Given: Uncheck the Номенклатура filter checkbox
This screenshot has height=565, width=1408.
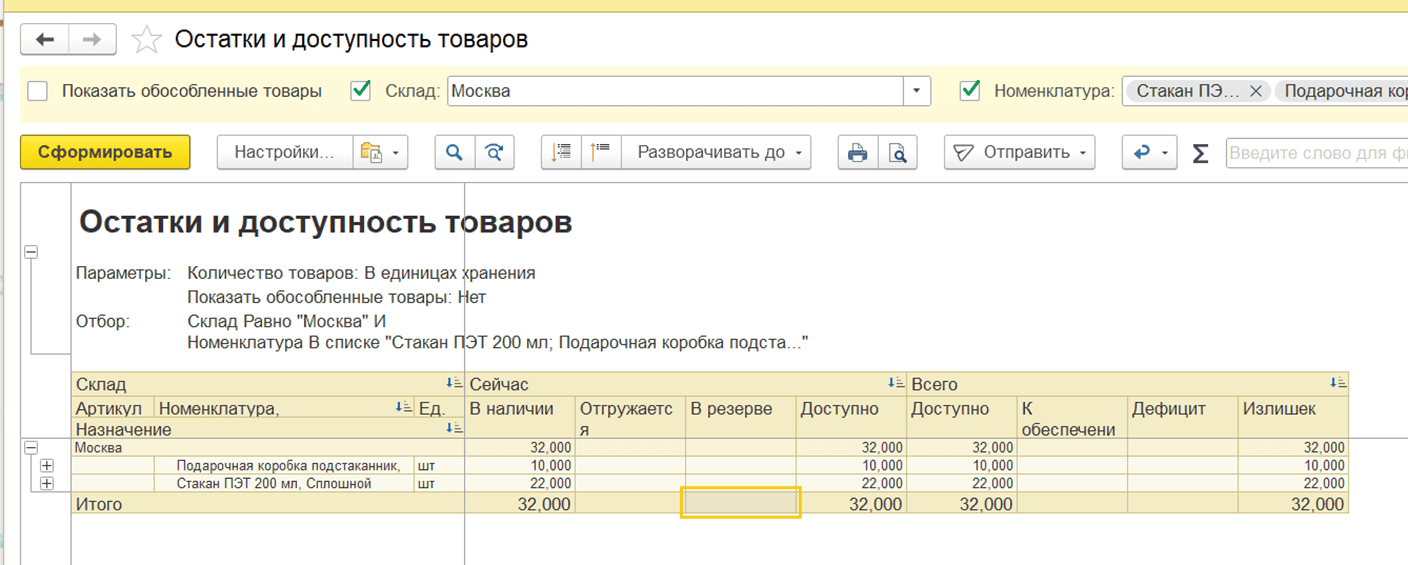Looking at the screenshot, I should pyautogui.click(x=969, y=91).
